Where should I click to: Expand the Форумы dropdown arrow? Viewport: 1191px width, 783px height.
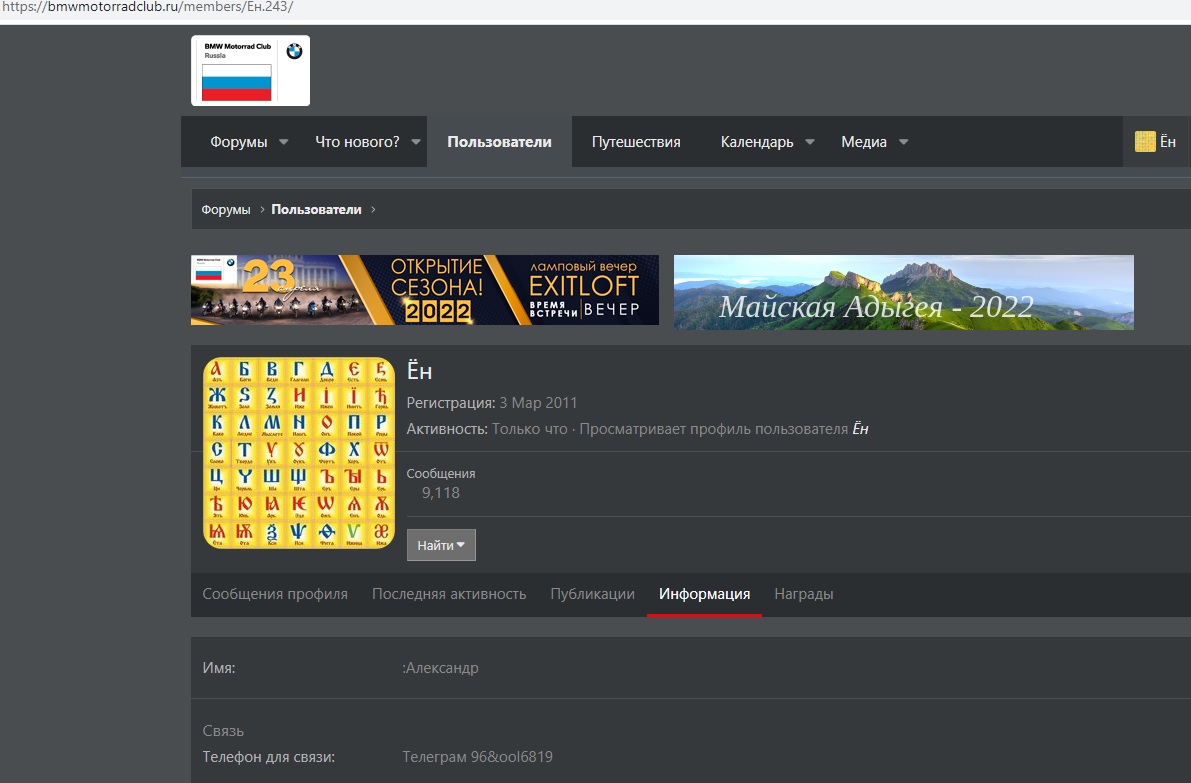click(x=284, y=142)
